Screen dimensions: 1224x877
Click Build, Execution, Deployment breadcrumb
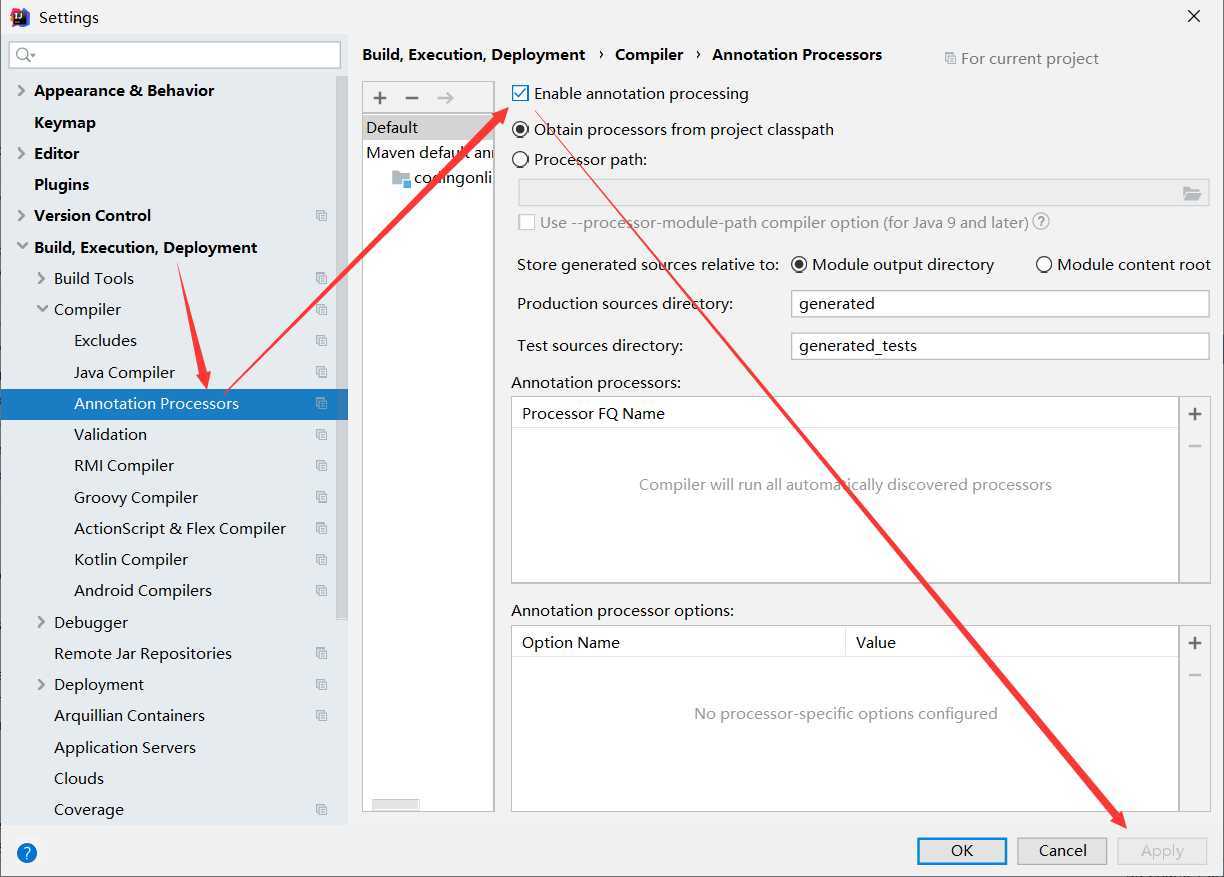coord(474,55)
